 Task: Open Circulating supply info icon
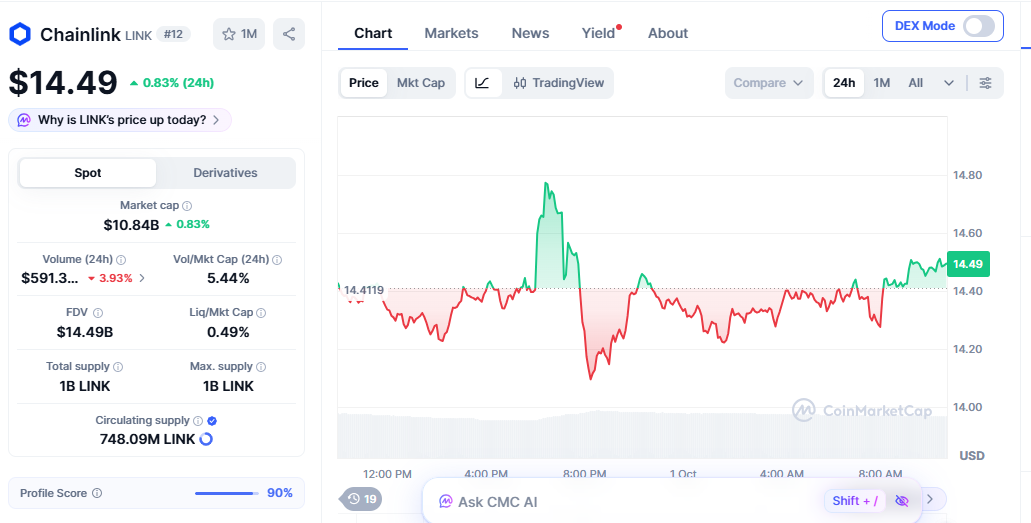pos(198,420)
